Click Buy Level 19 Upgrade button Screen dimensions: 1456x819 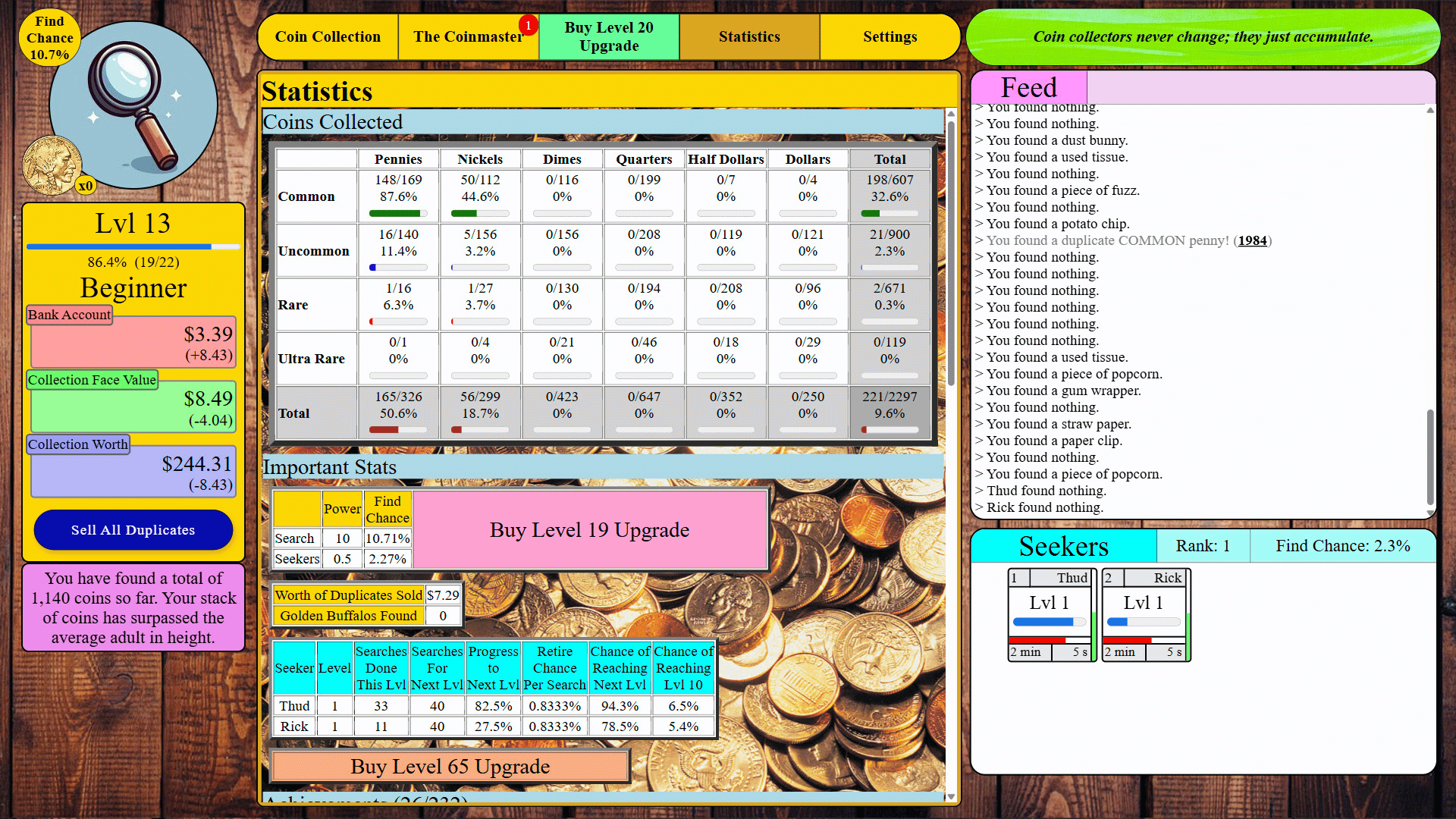pyautogui.click(x=589, y=529)
